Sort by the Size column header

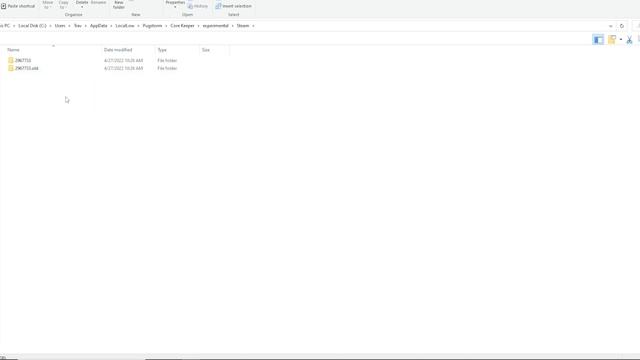(x=206, y=50)
